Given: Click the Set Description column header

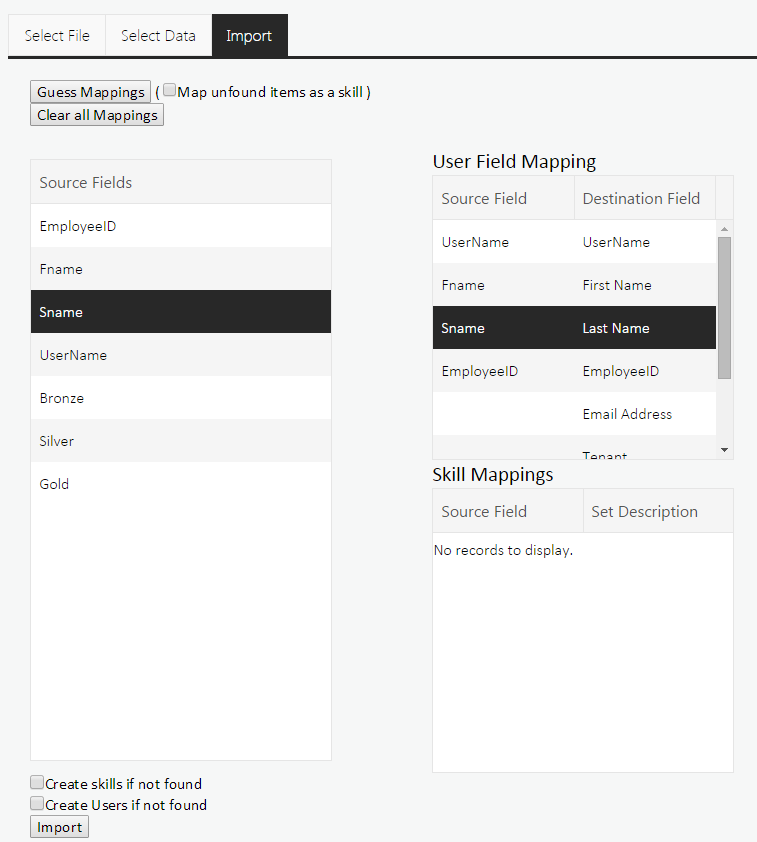Looking at the screenshot, I should (645, 511).
